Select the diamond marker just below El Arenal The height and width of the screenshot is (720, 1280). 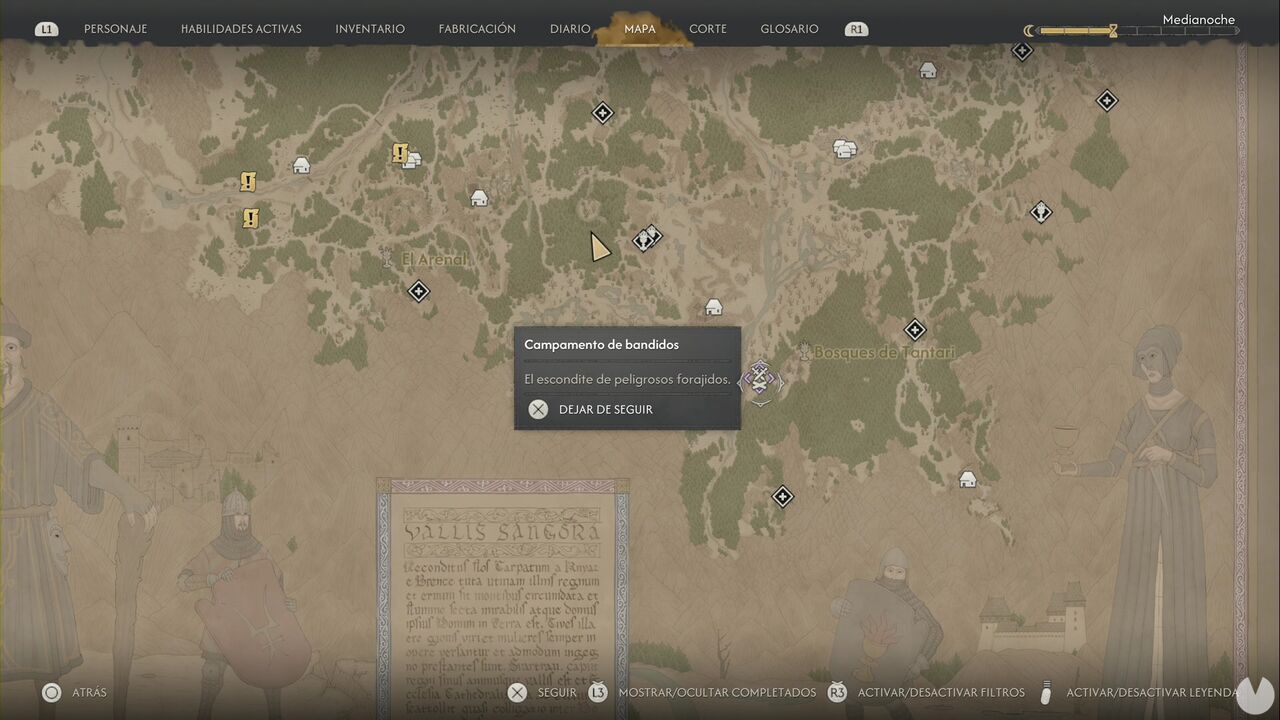tap(419, 291)
